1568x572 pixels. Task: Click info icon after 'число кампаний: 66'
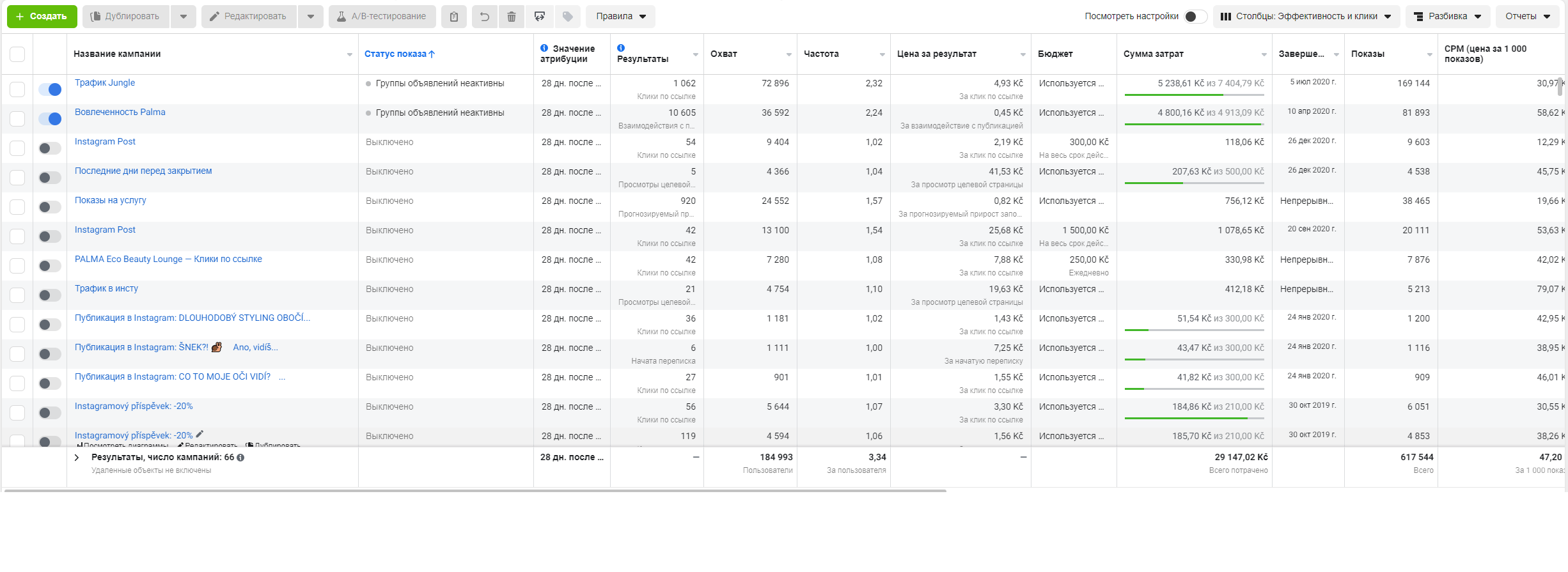click(x=240, y=458)
